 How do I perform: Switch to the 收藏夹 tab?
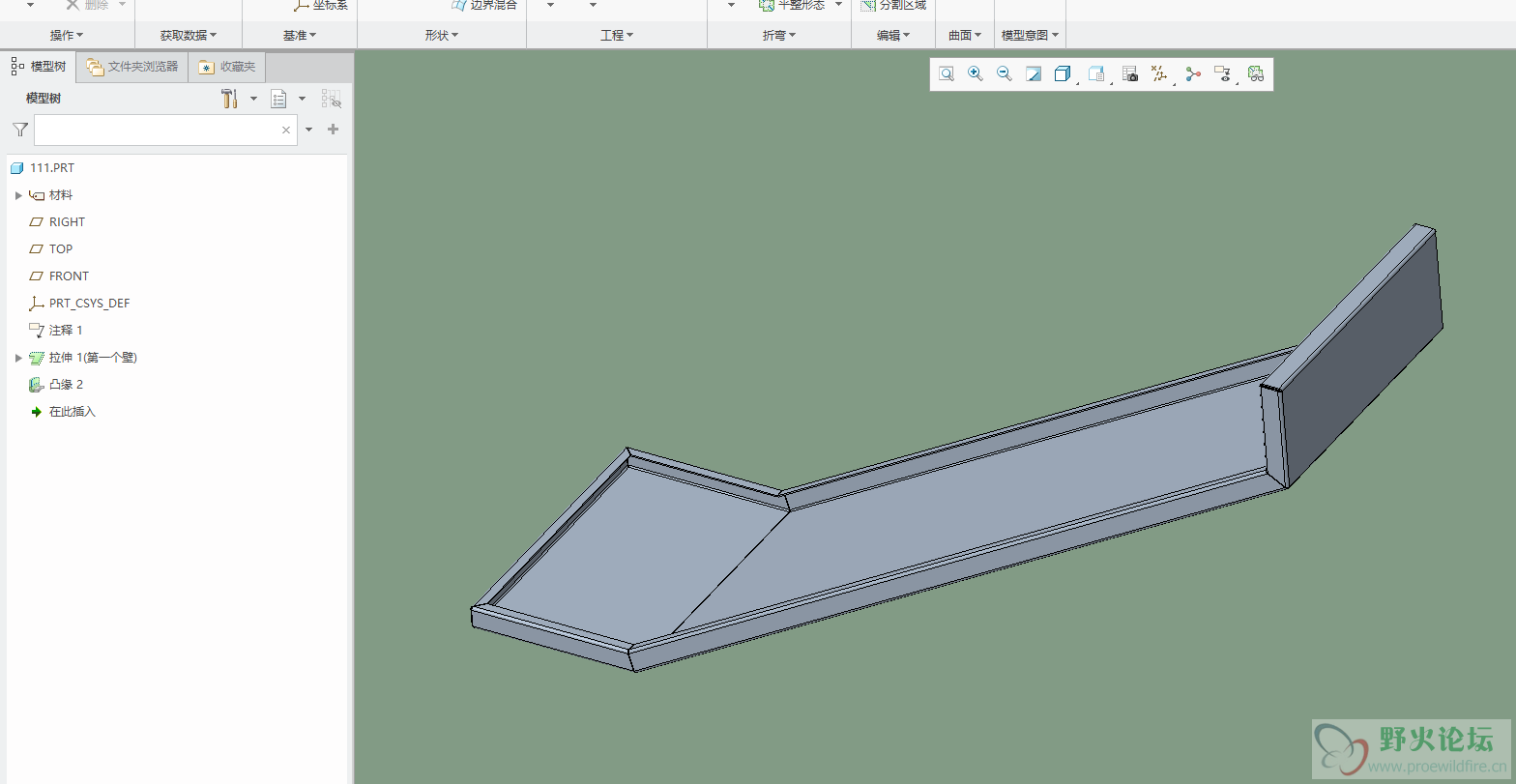[x=228, y=67]
